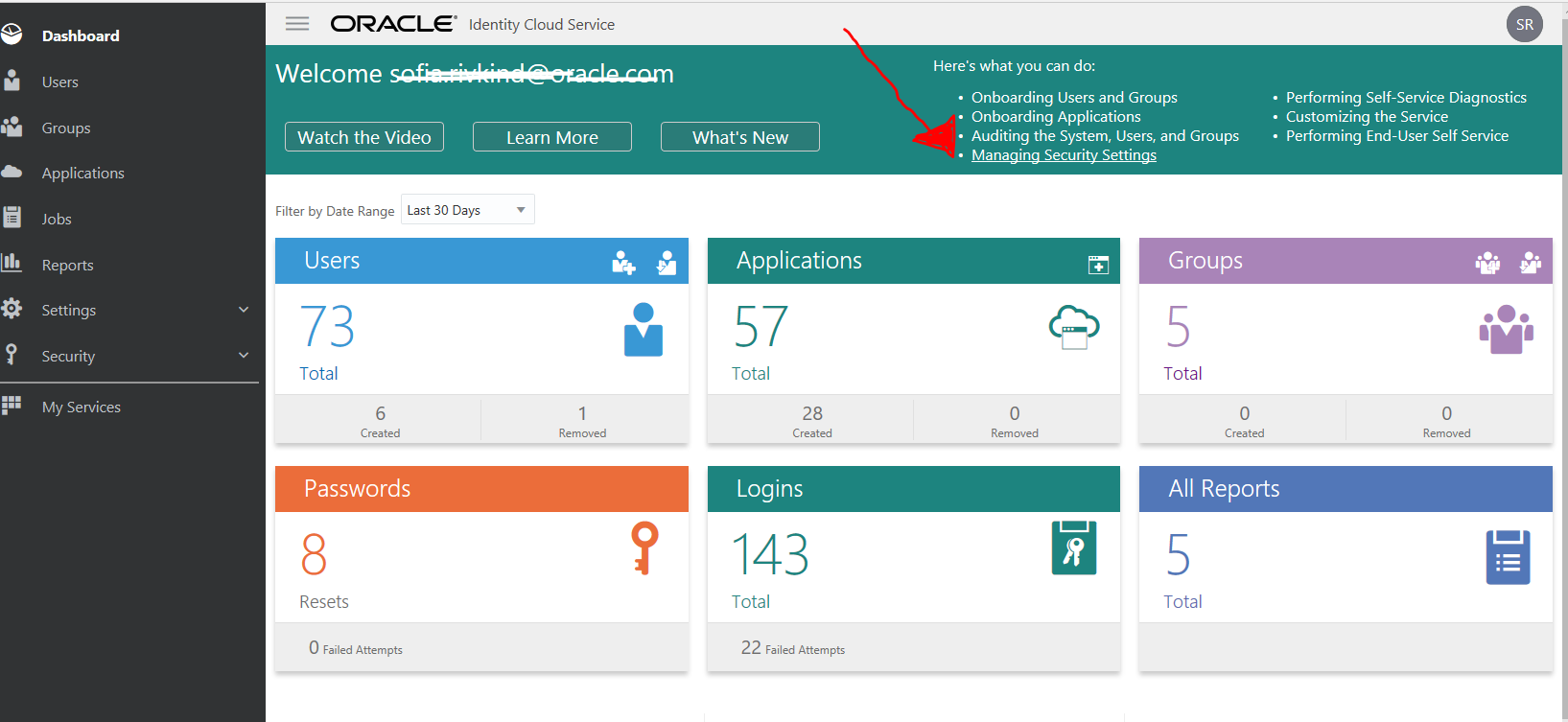Open the SR user avatar menu
The height and width of the screenshot is (722, 1568).
click(x=1525, y=25)
